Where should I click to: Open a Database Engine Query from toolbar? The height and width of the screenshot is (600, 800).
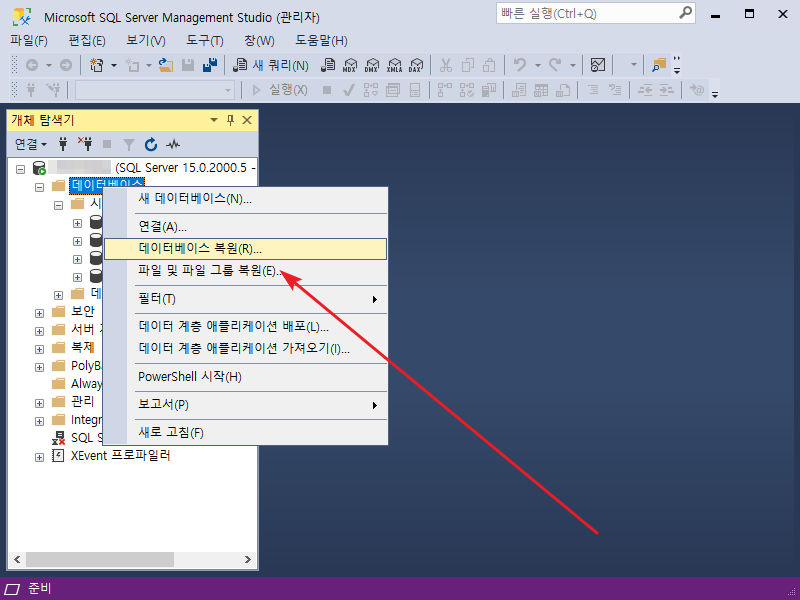pyautogui.click(x=328, y=65)
